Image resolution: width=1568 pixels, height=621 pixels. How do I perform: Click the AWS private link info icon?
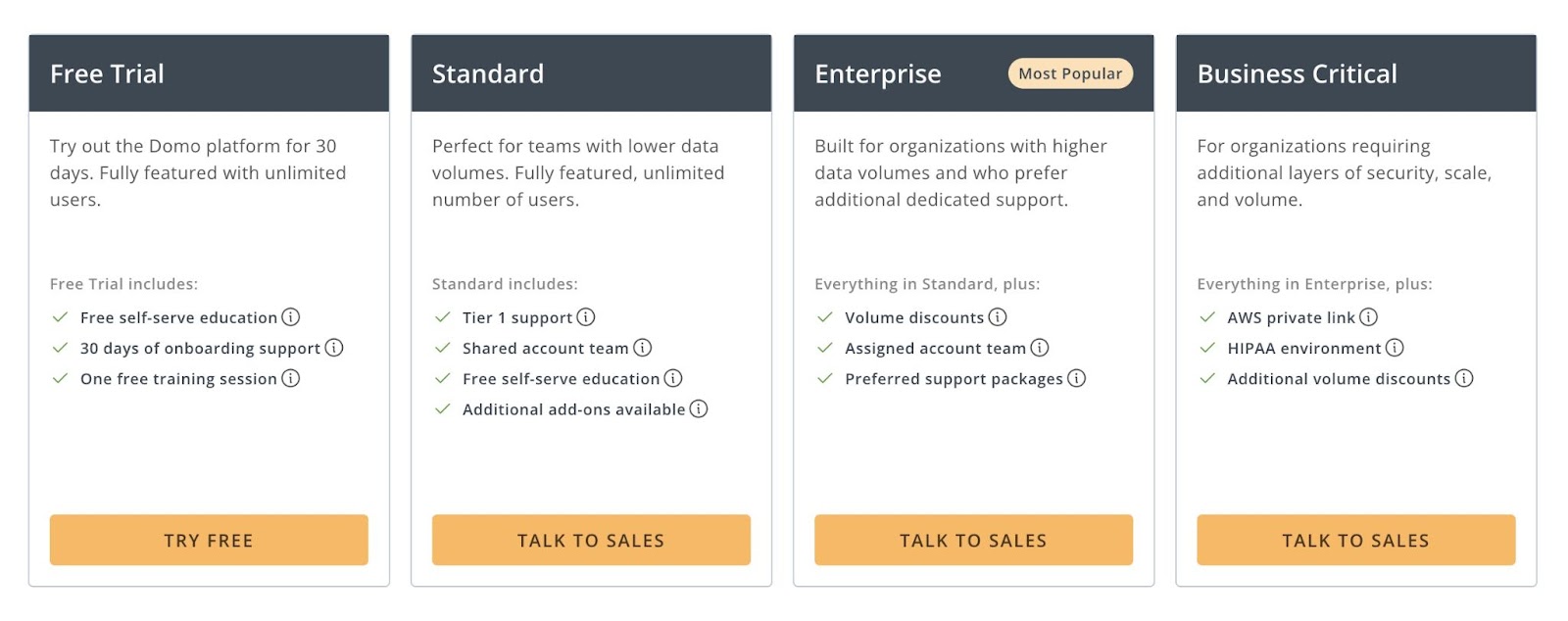1370,316
